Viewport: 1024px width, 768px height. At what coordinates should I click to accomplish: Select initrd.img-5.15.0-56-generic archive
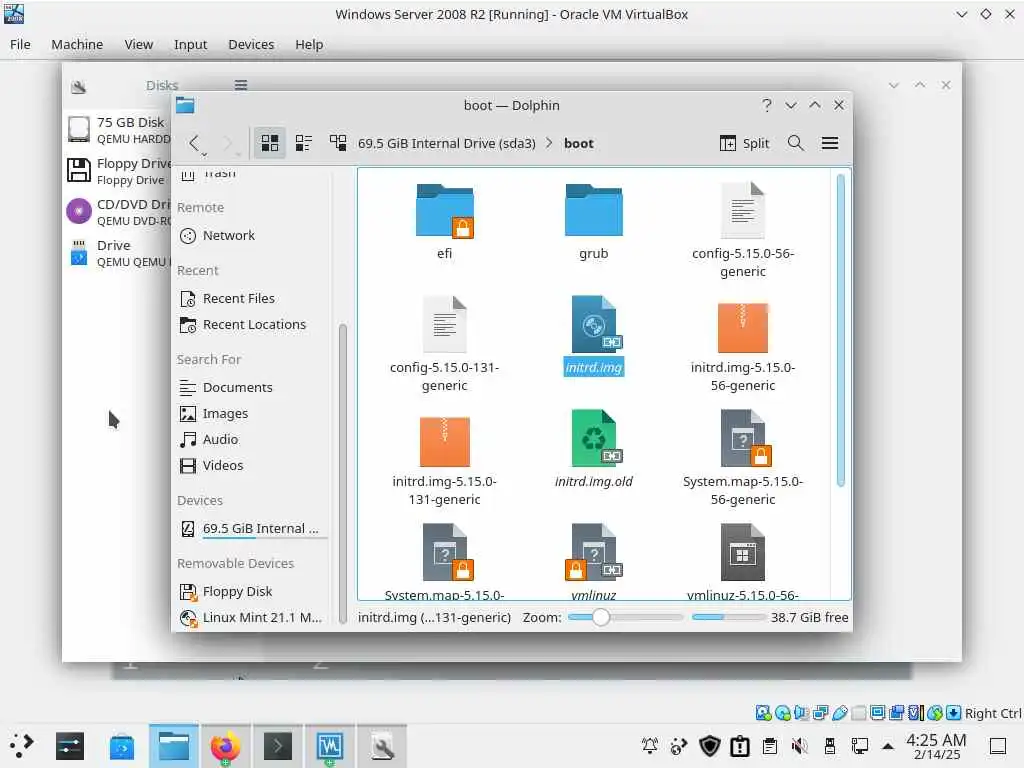pos(743,344)
